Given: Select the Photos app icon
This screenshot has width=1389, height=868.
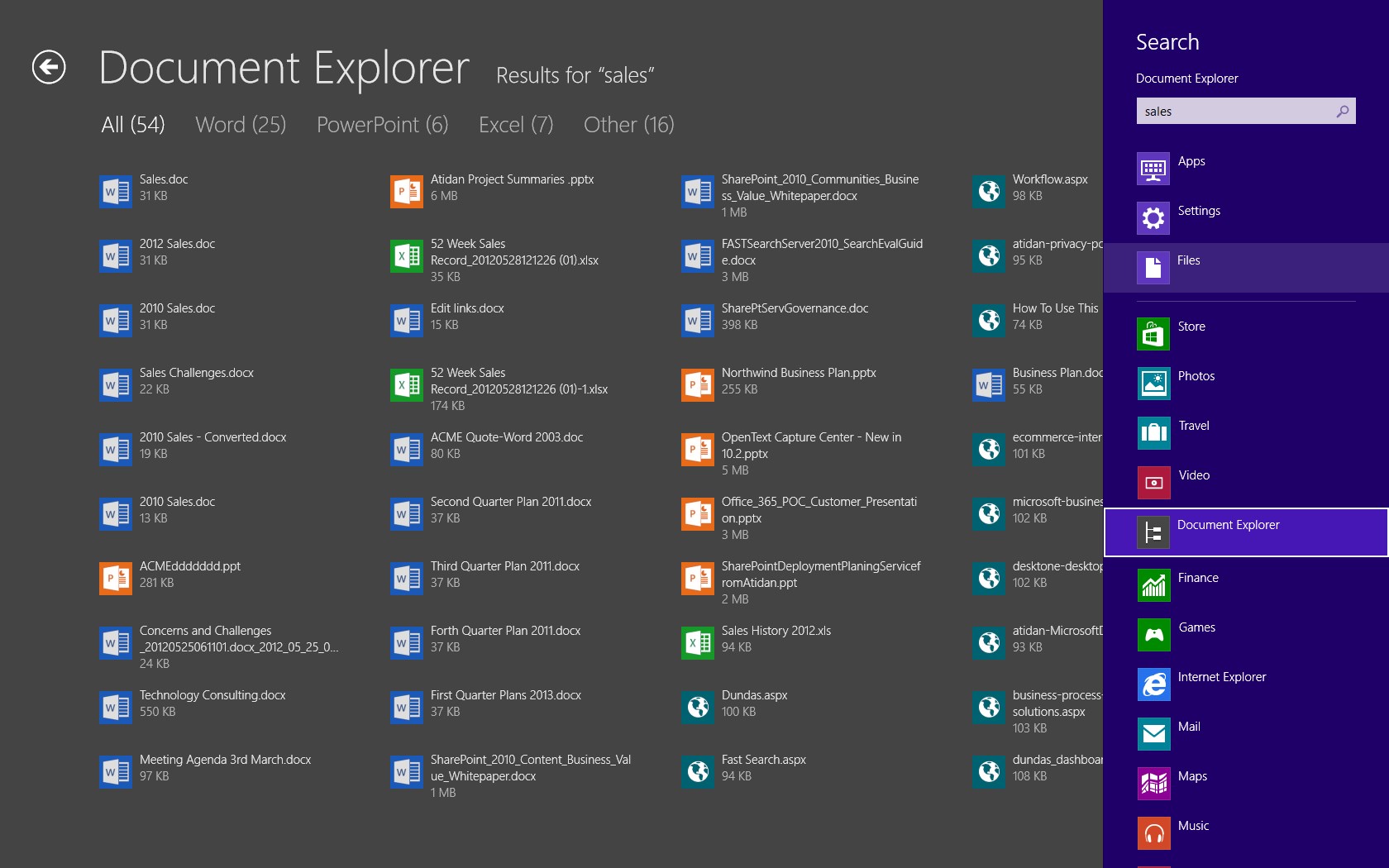Looking at the screenshot, I should (x=1153, y=384).
